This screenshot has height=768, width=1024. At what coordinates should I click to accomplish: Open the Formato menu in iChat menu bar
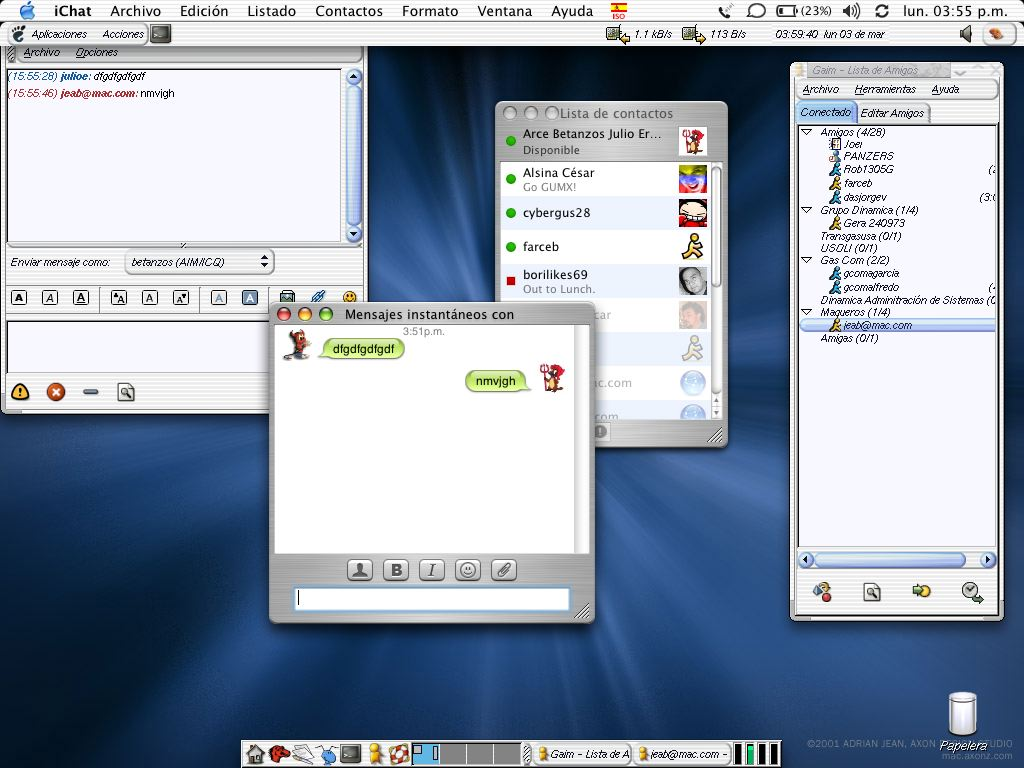coord(430,11)
